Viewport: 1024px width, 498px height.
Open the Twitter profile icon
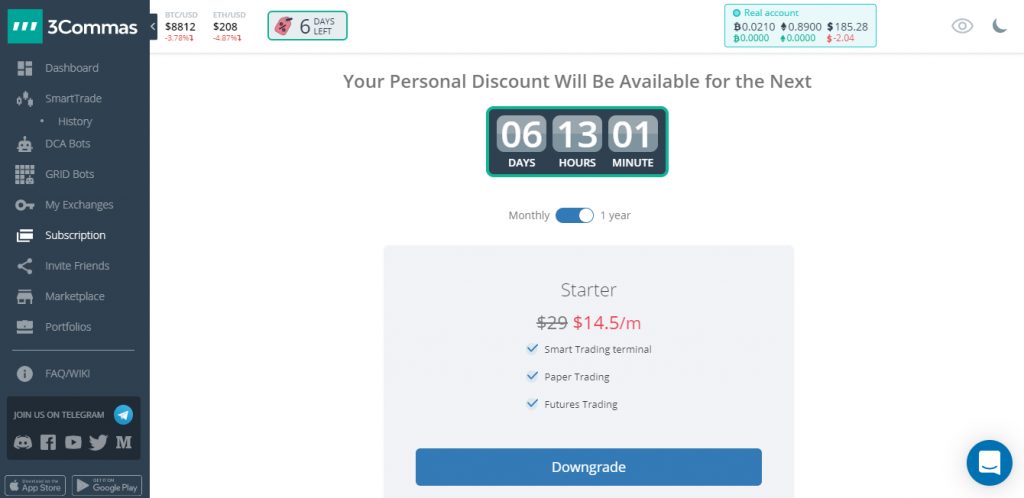point(99,443)
